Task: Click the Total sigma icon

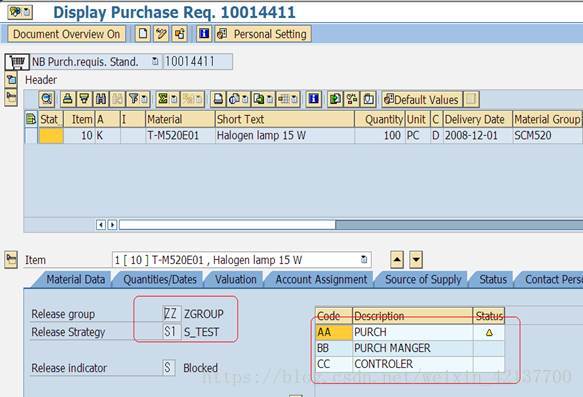Action: click(163, 99)
